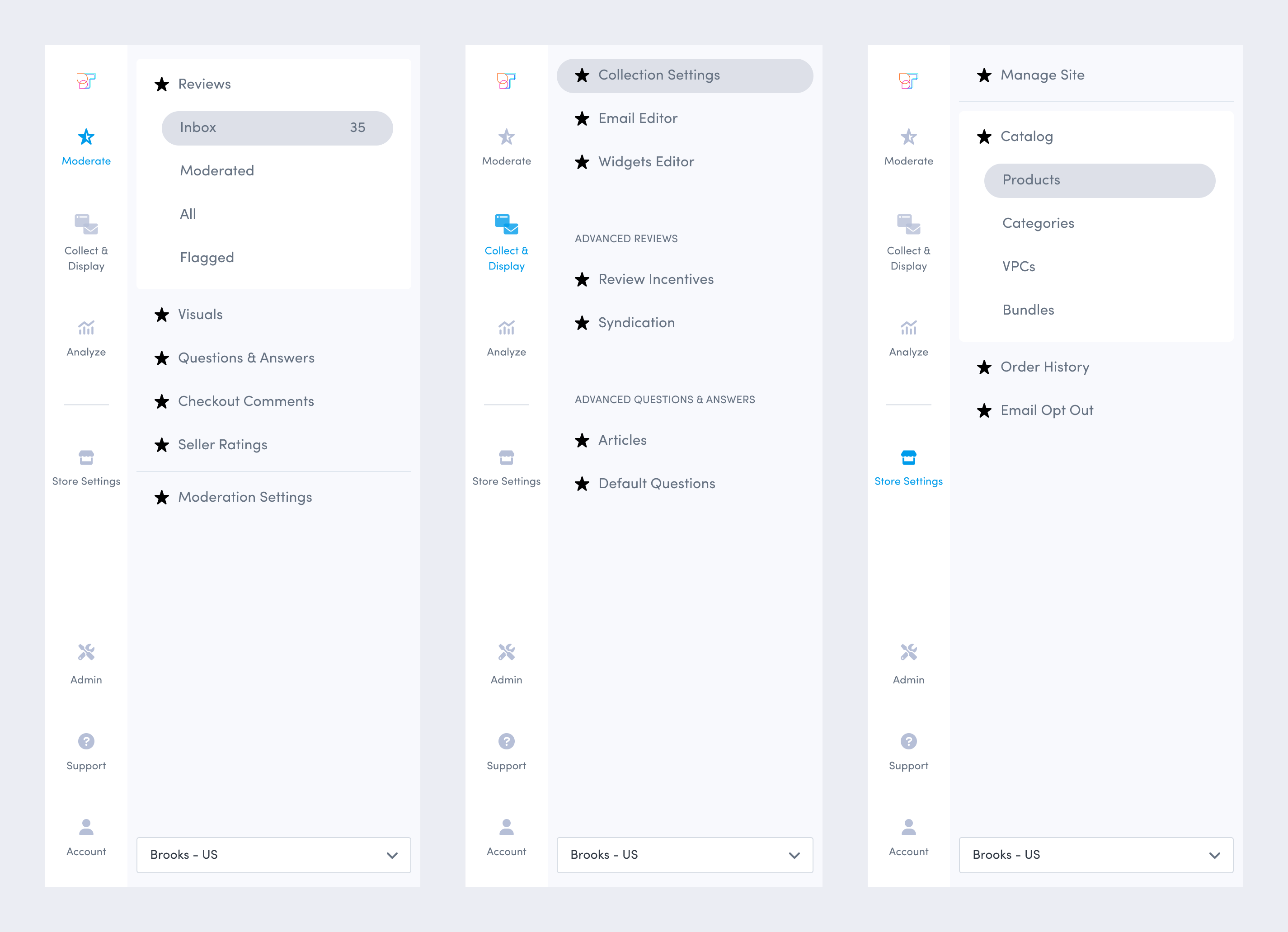Collapse the Catalog section
Viewport: 1288px width, 932px height.
(x=1026, y=137)
